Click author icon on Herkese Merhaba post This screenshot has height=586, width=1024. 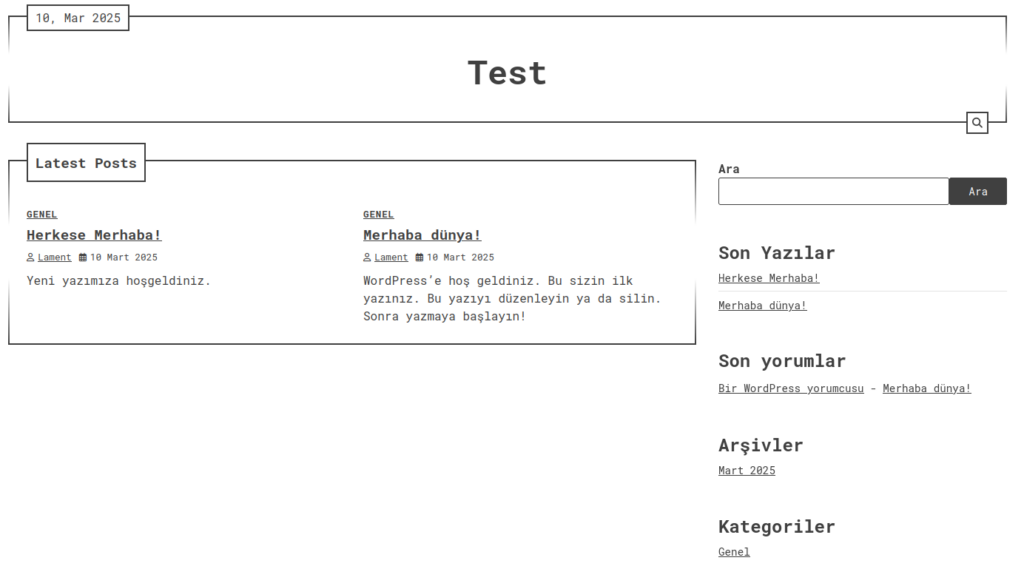[x=31, y=257]
